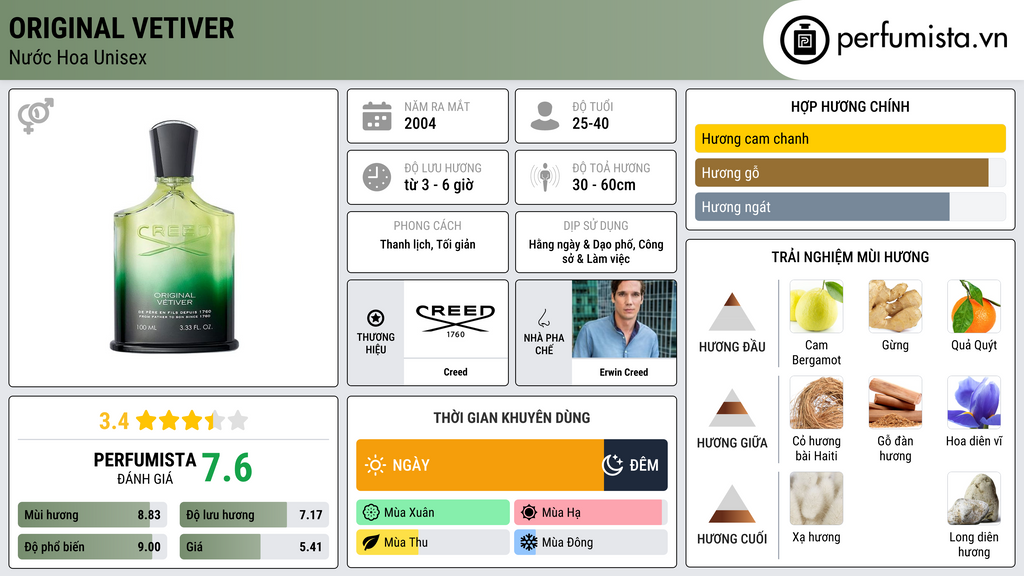Select the Long diên hương note image
The height and width of the screenshot is (576, 1024).
974,498
